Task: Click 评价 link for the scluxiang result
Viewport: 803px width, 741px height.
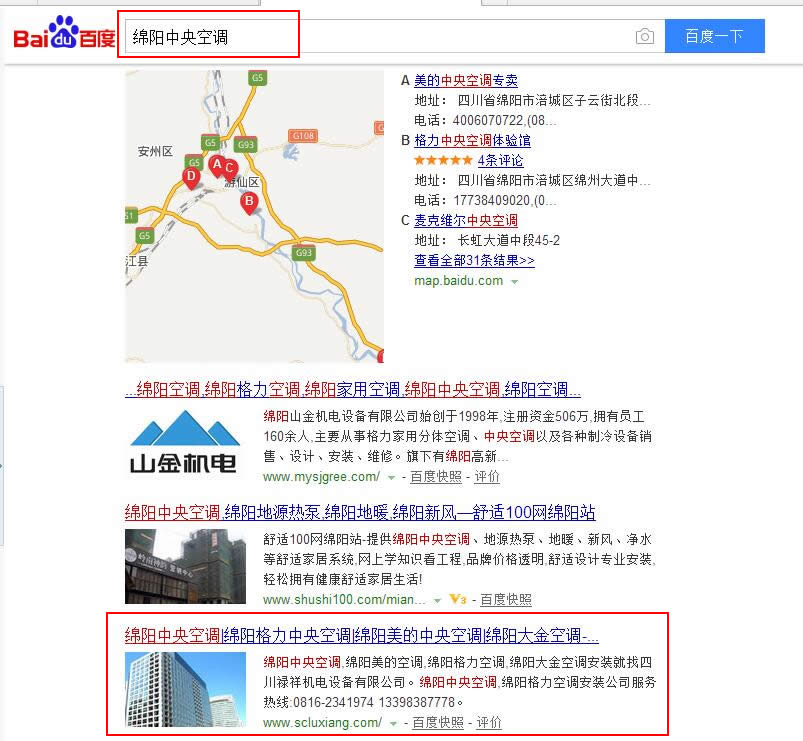Action: point(489,723)
